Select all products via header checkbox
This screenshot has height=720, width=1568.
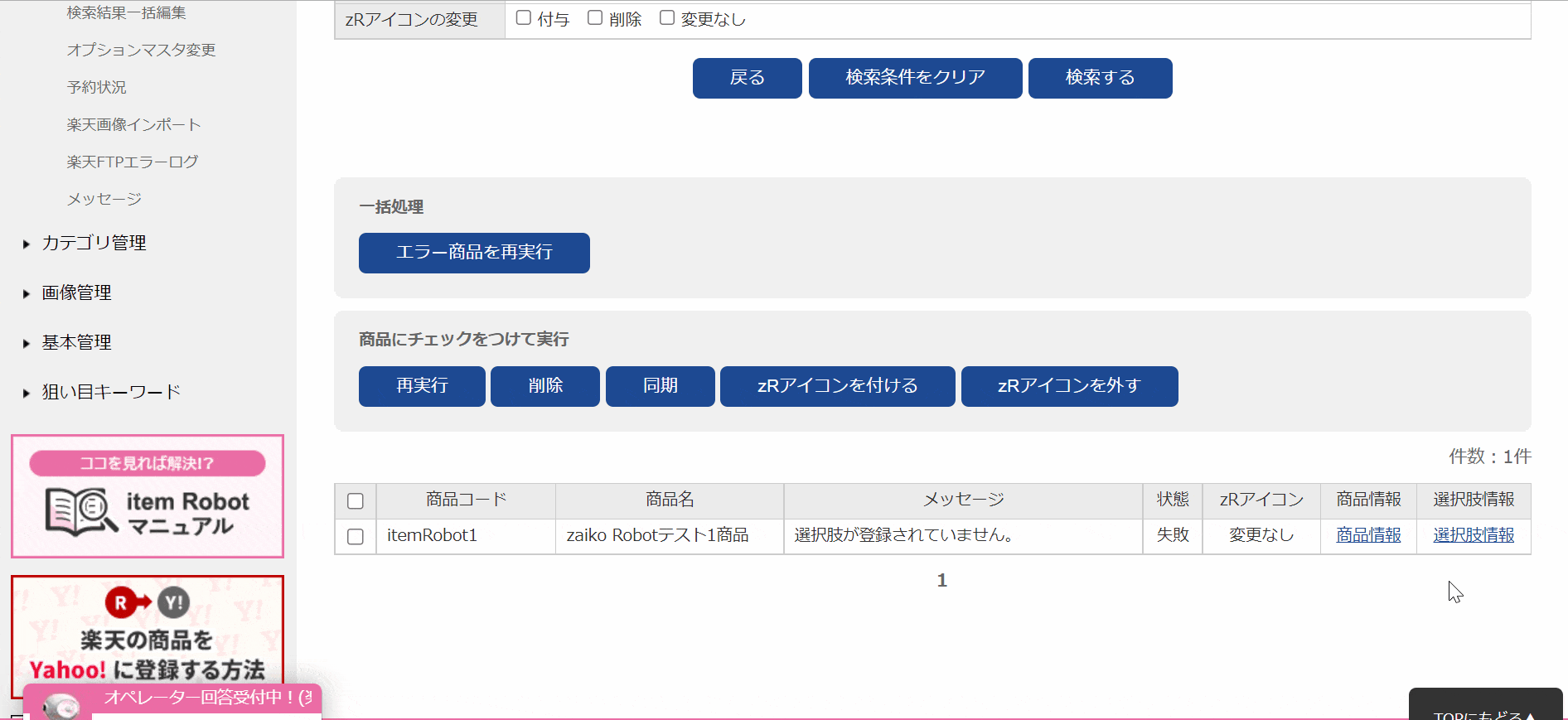356,500
